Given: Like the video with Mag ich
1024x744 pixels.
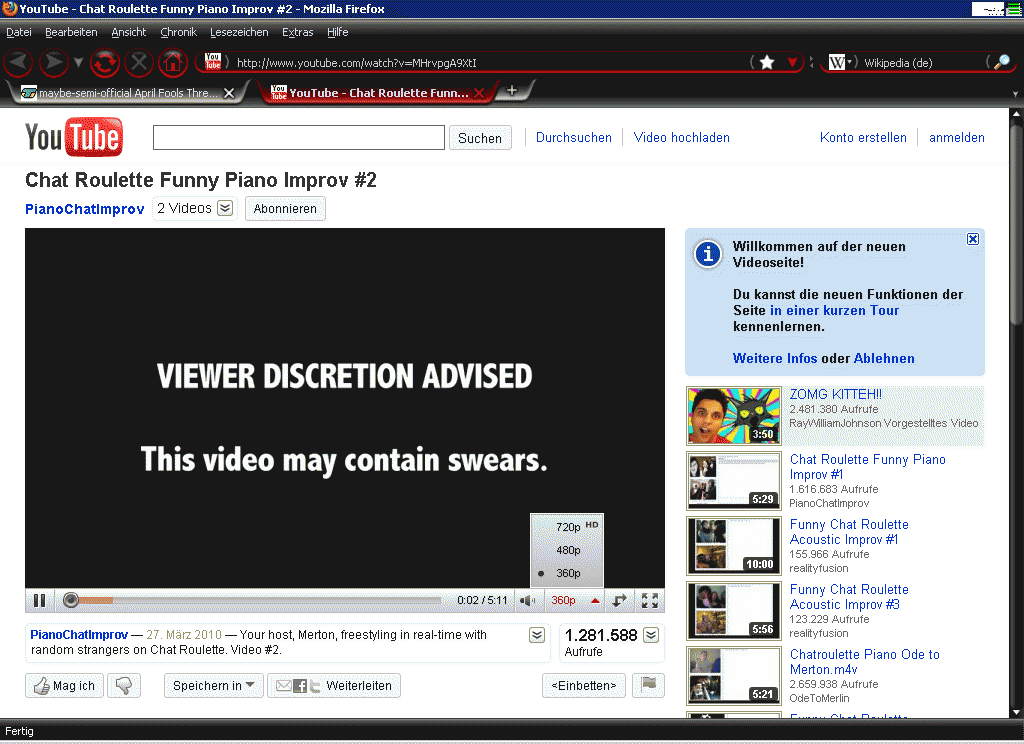Looking at the screenshot, I should [64, 685].
